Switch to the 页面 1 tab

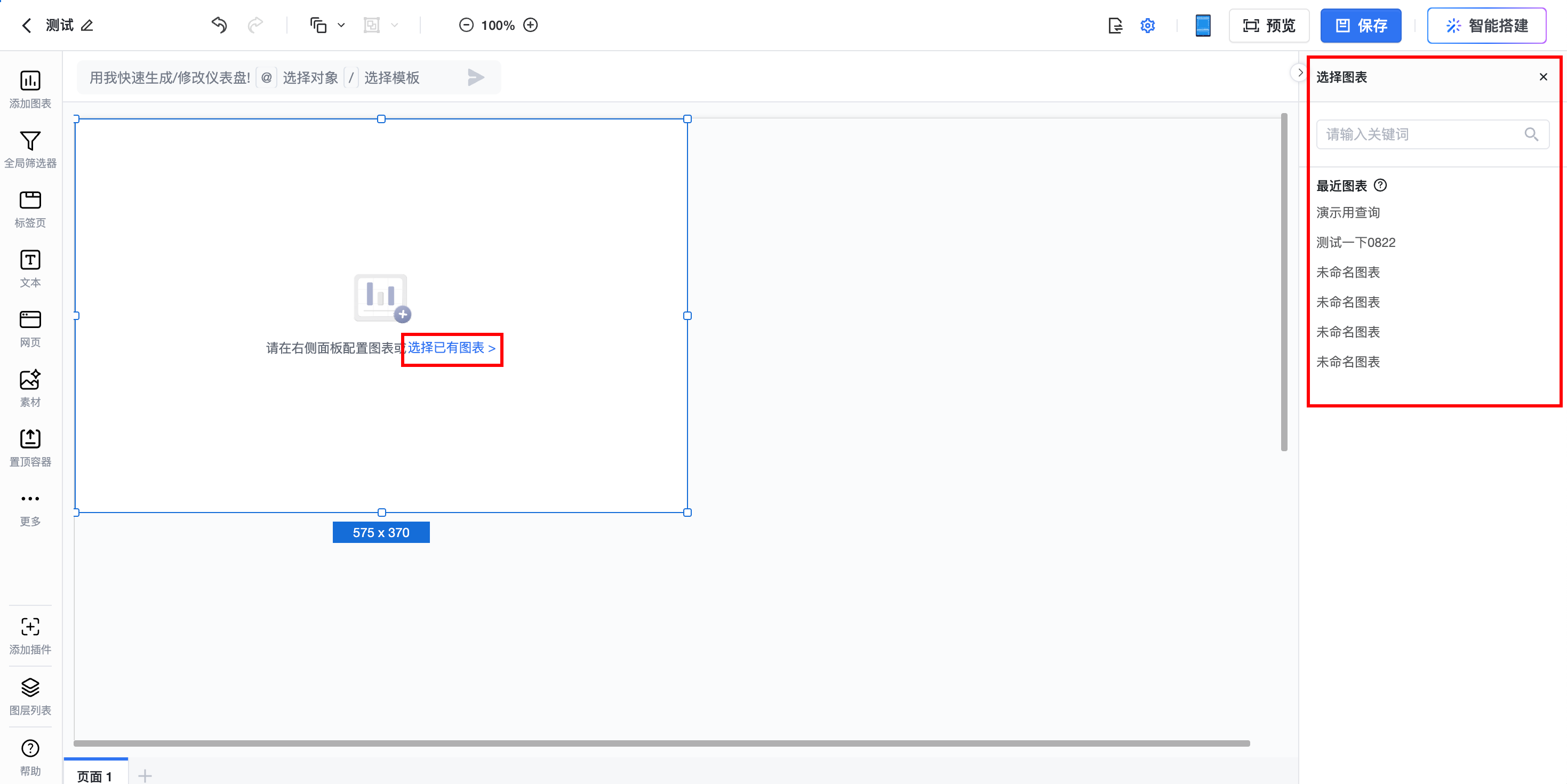(x=95, y=775)
